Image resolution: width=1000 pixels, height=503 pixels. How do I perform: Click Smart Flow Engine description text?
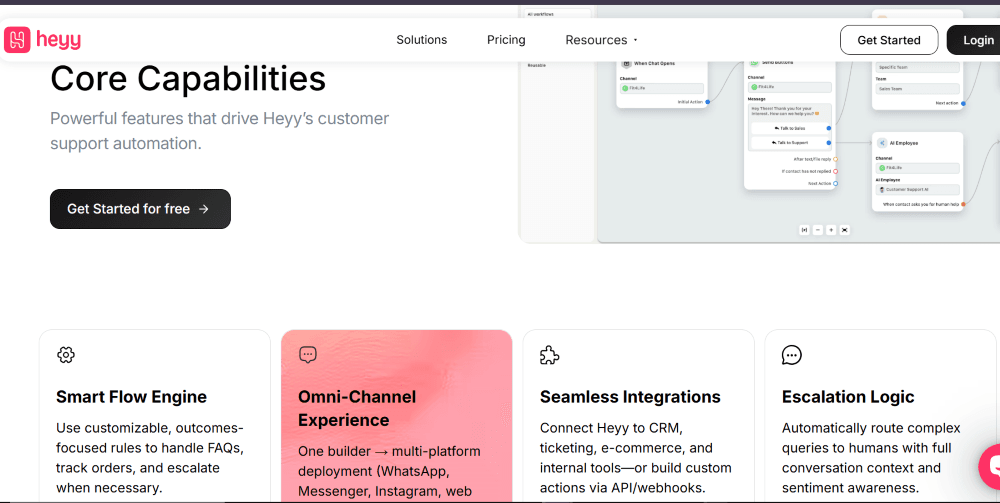150,458
